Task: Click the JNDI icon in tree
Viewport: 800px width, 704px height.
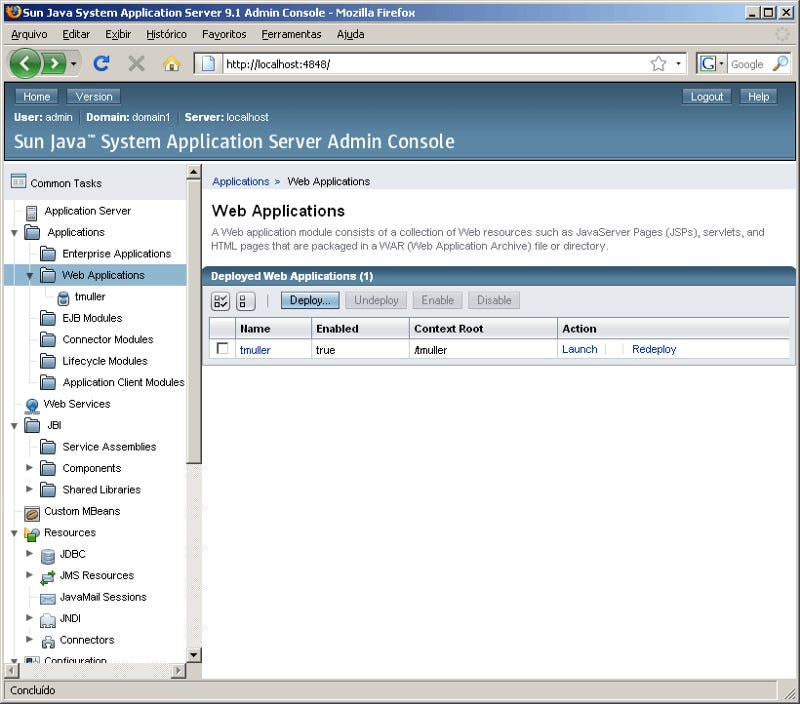Action: (x=48, y=620)
